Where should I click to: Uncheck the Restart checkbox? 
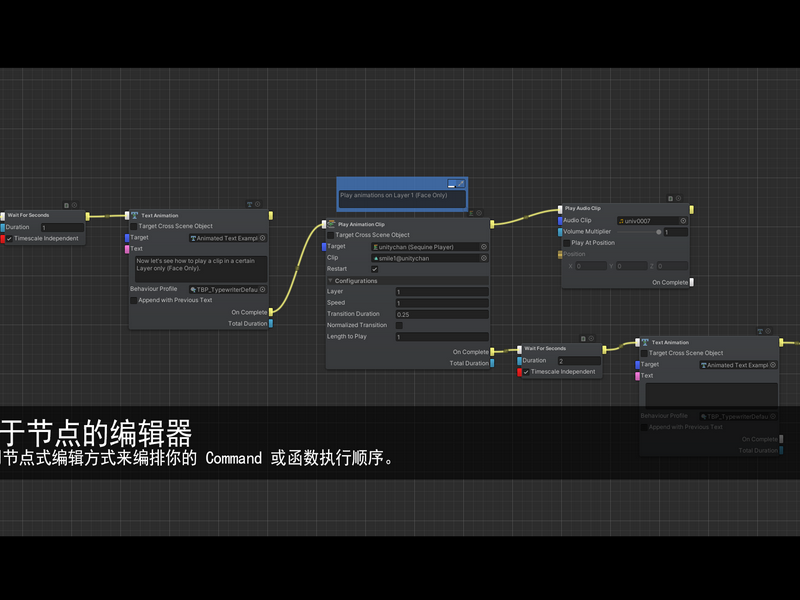[x=374, y=269]
